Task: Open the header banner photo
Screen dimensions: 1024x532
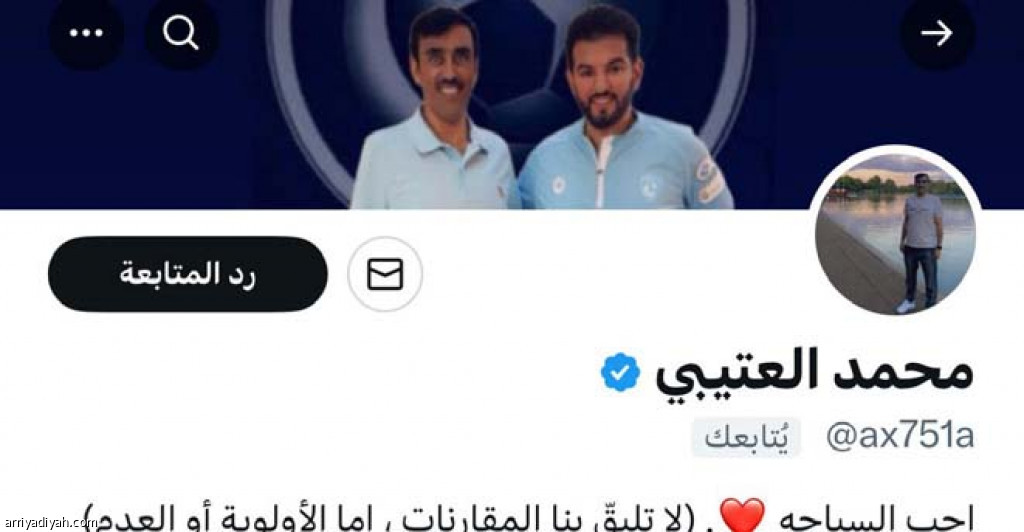Action: point(512,104)
